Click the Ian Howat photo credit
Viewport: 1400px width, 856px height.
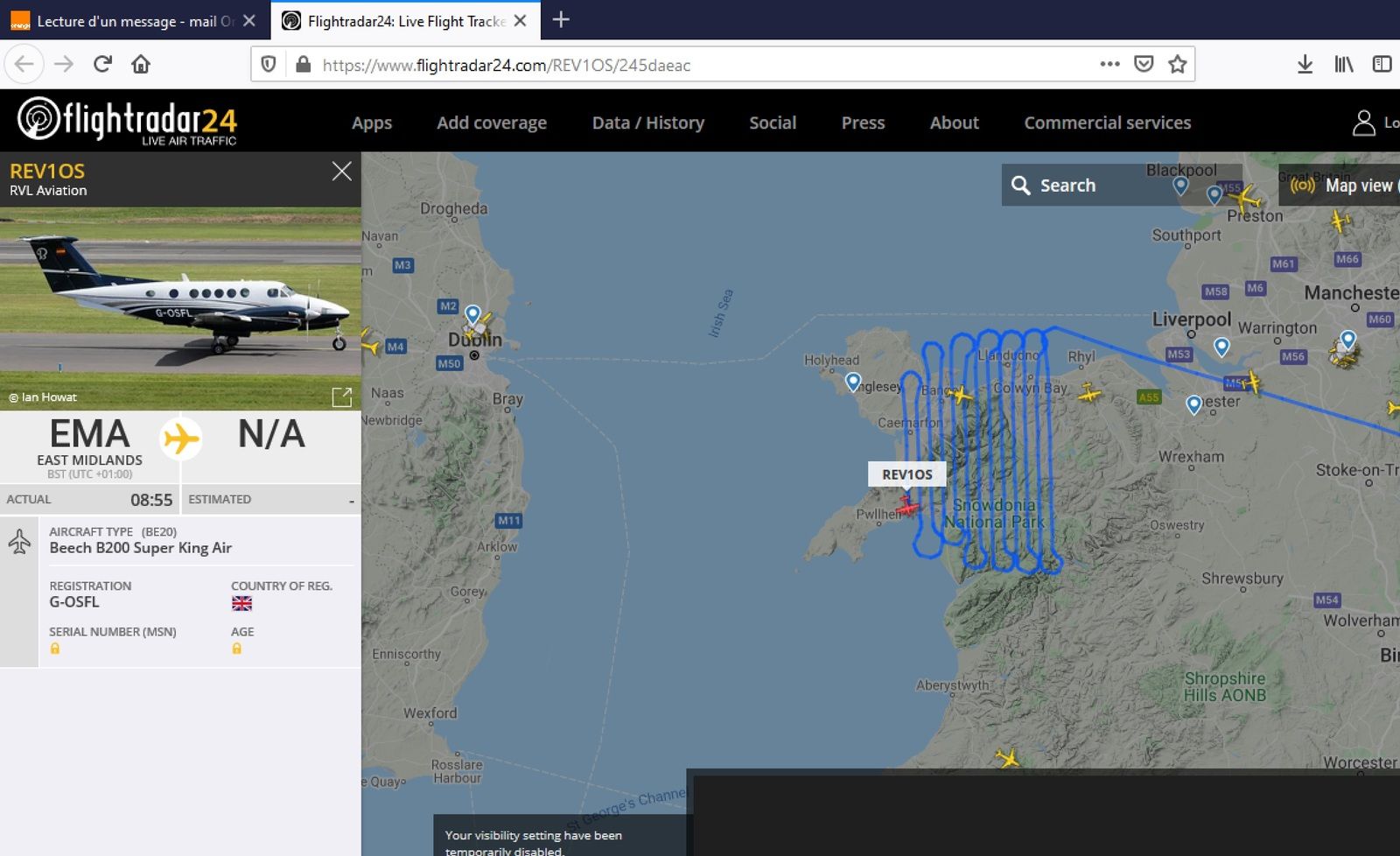(x=43, y=397)
